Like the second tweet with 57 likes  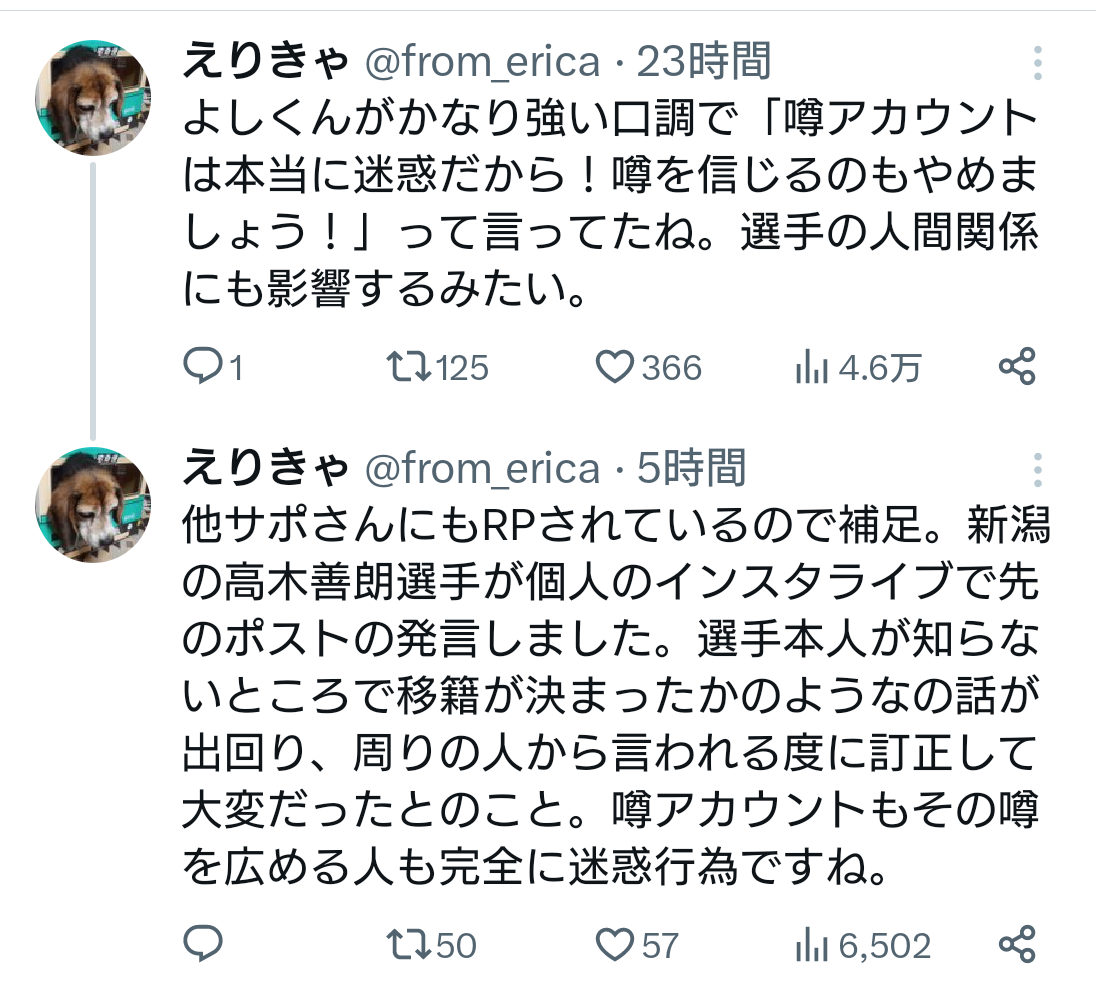615,943
